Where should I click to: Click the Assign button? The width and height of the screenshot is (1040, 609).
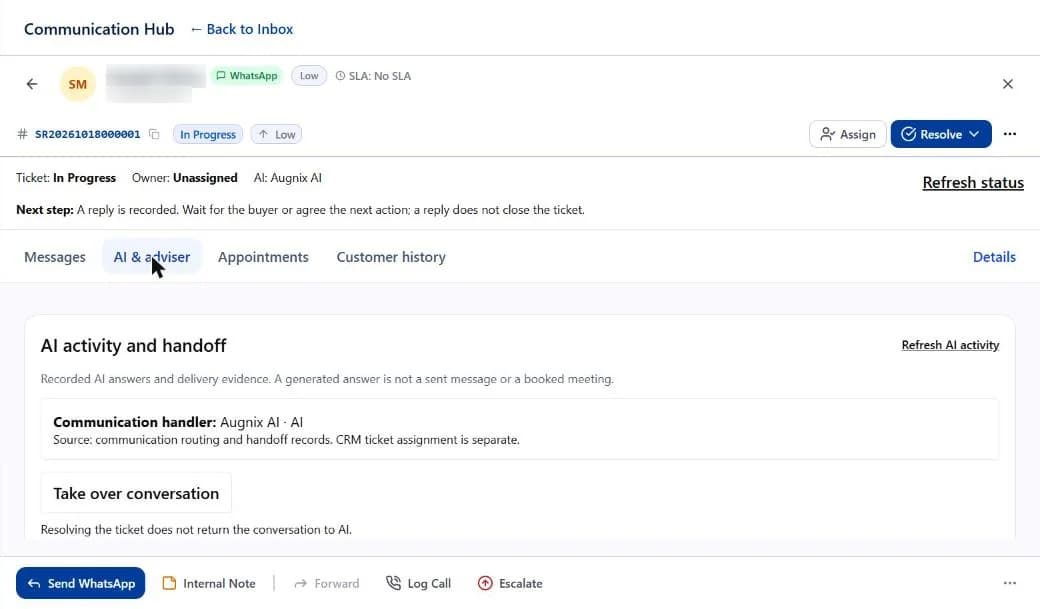(848, 134)
